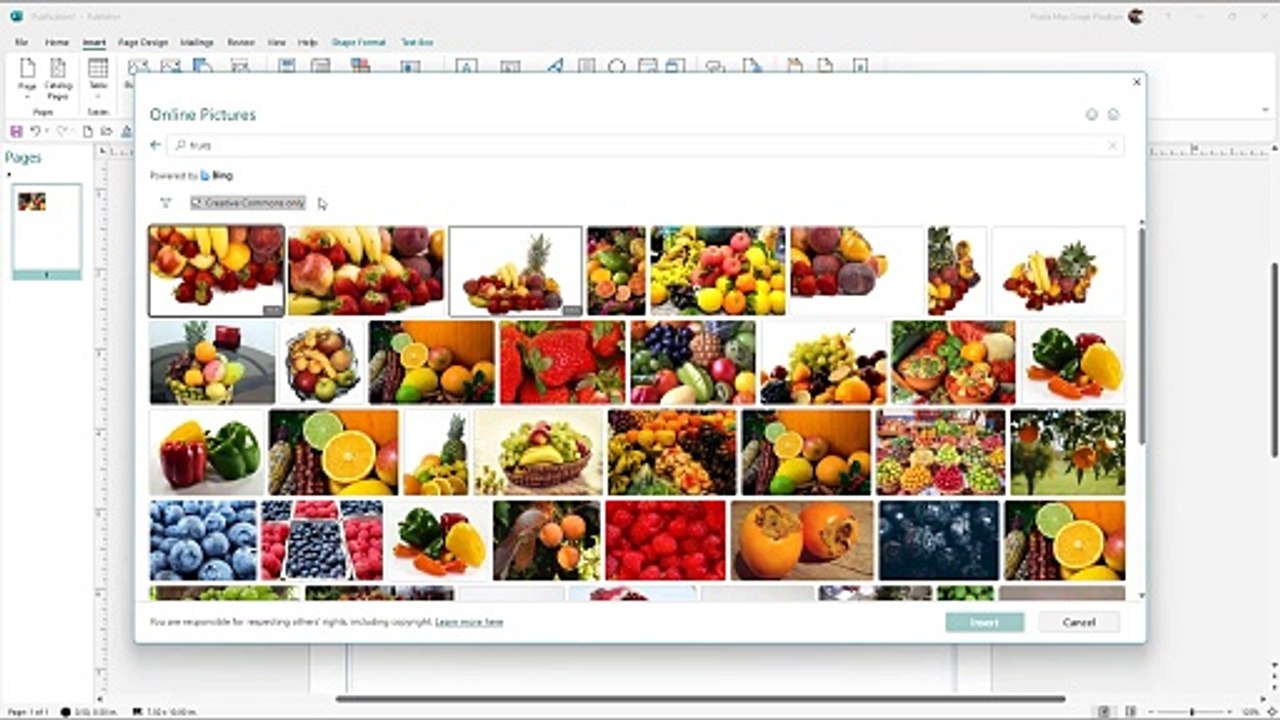Open the filter funnel icon in Online Pictures
Screen dimensions: 1280x720
166,203
